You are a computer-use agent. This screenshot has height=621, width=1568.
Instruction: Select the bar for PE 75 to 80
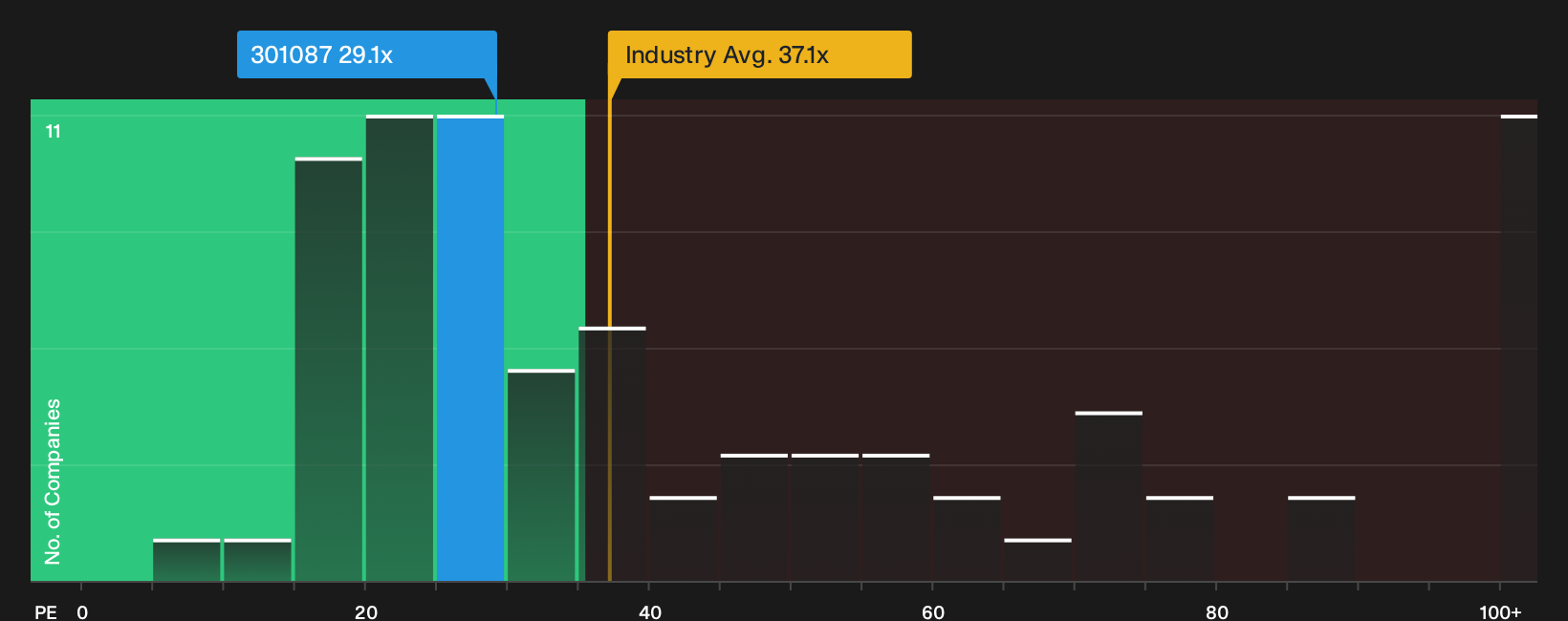click(x=1180, y=539)
